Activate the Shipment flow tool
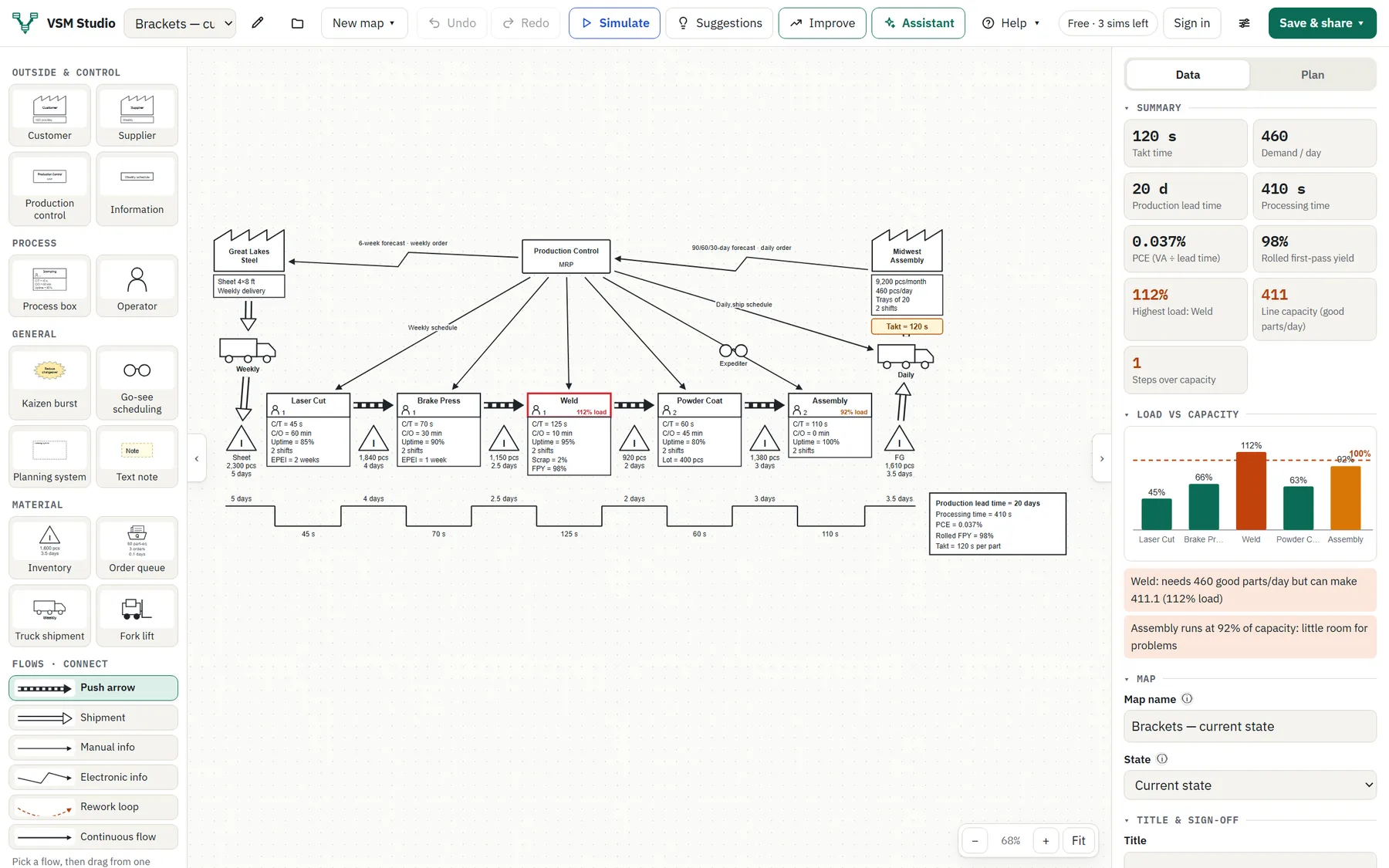 coord(93,718)
